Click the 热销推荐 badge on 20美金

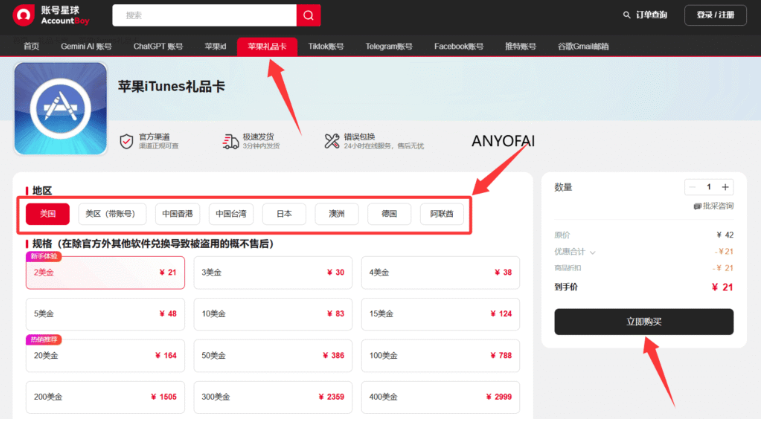click(x=44, y=340)
